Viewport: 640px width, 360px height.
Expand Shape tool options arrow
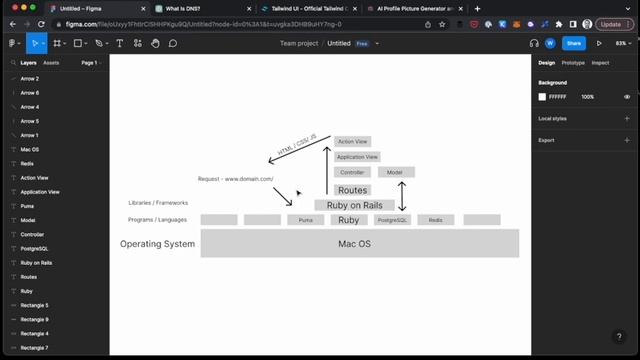86,44
